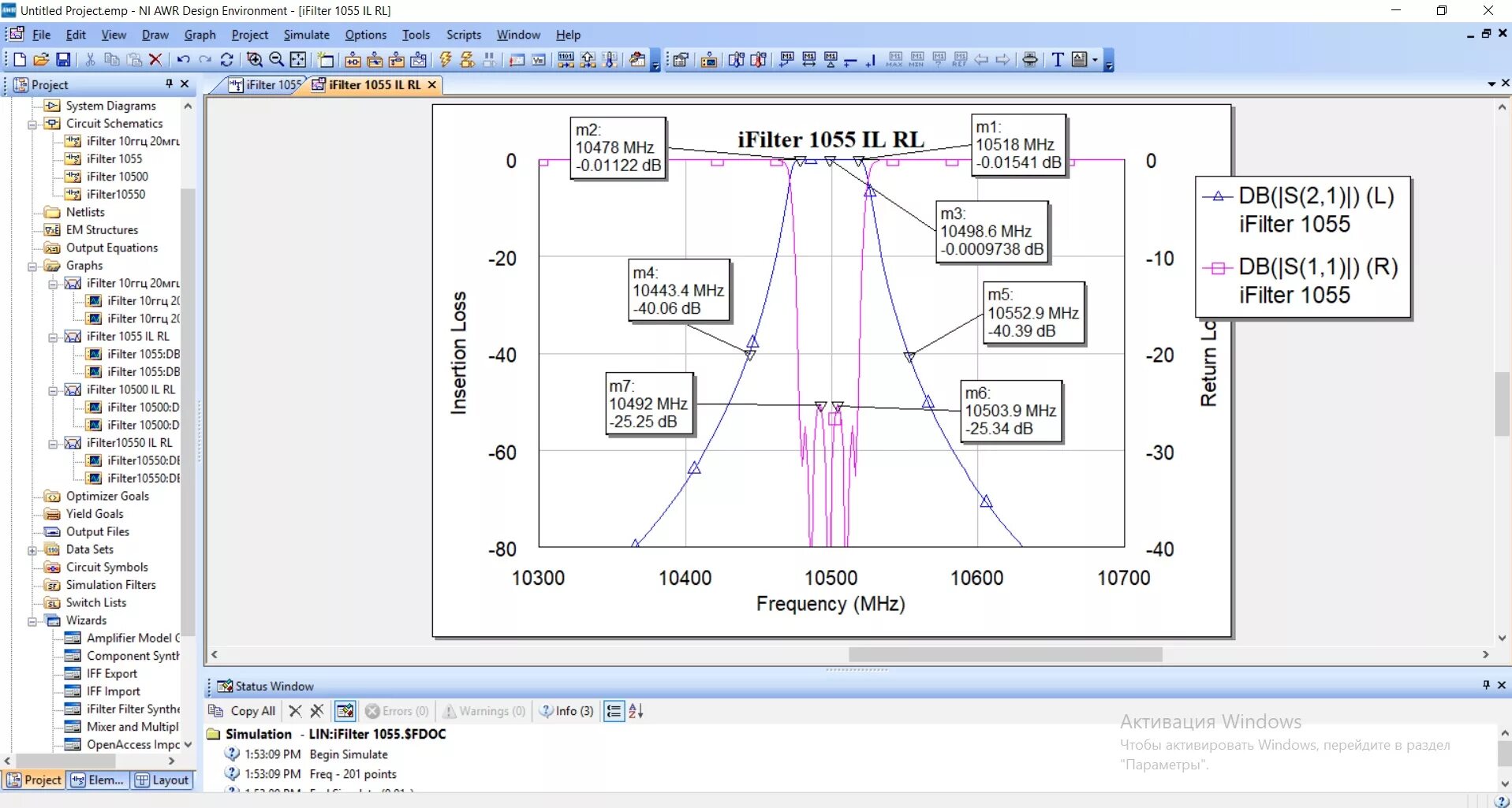1512x808 pixels.
Task: Click the Copy All icon in Status Window
Action: (x=215, y=711)
